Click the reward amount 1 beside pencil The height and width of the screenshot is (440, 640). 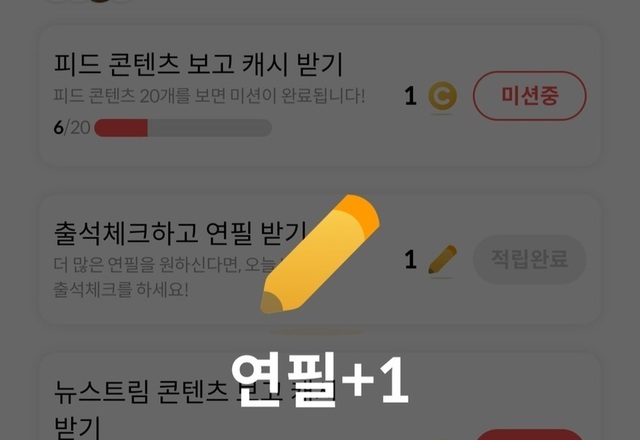(411, 260)
